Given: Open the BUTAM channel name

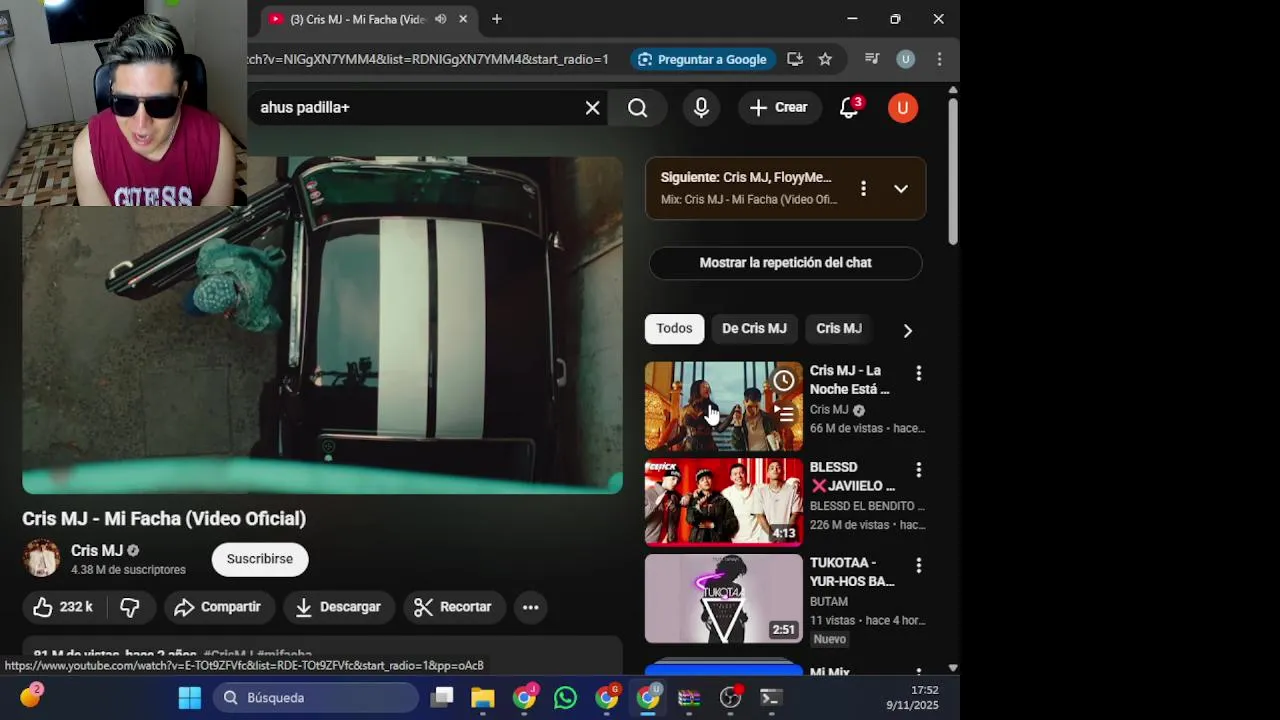Looking at the screenshot, I should [x=829, y=602].
